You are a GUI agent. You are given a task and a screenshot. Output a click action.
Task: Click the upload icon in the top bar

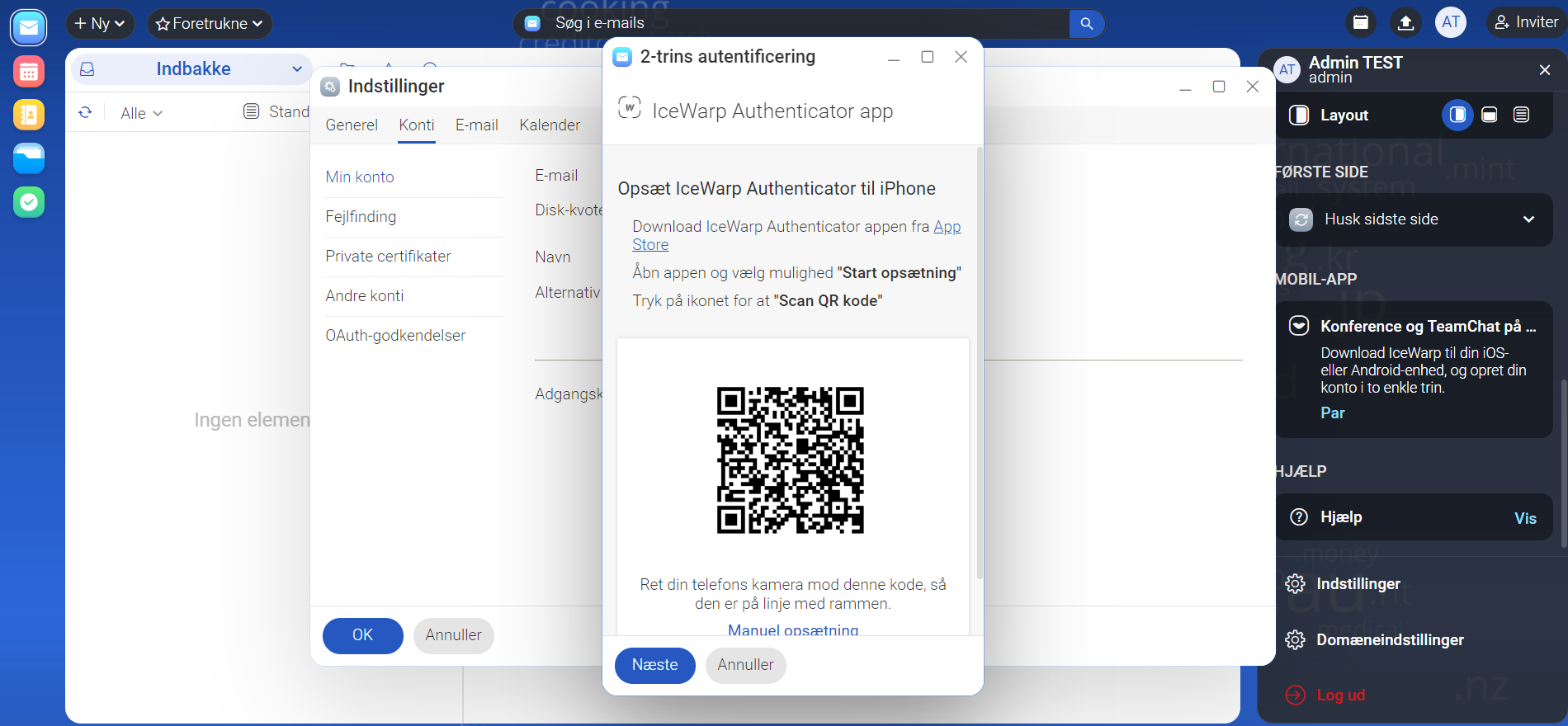pos(1405,22)
